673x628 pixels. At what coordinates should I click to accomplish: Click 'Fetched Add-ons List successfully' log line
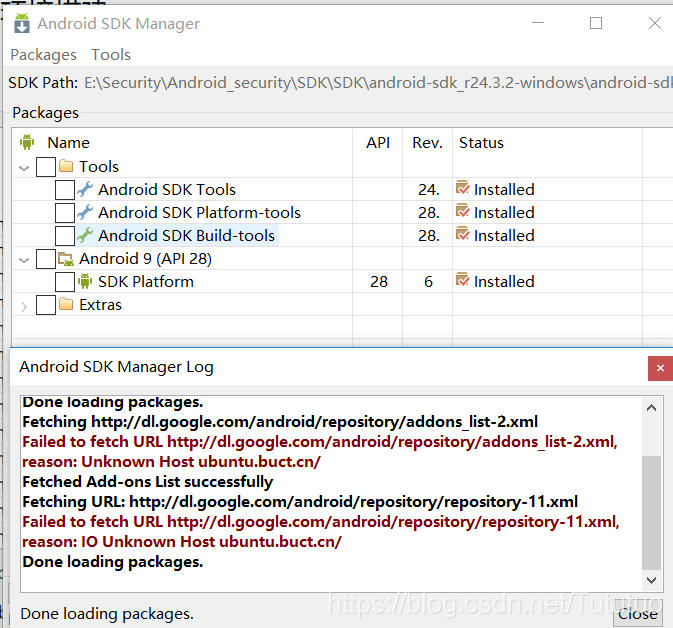click(147, 482)
